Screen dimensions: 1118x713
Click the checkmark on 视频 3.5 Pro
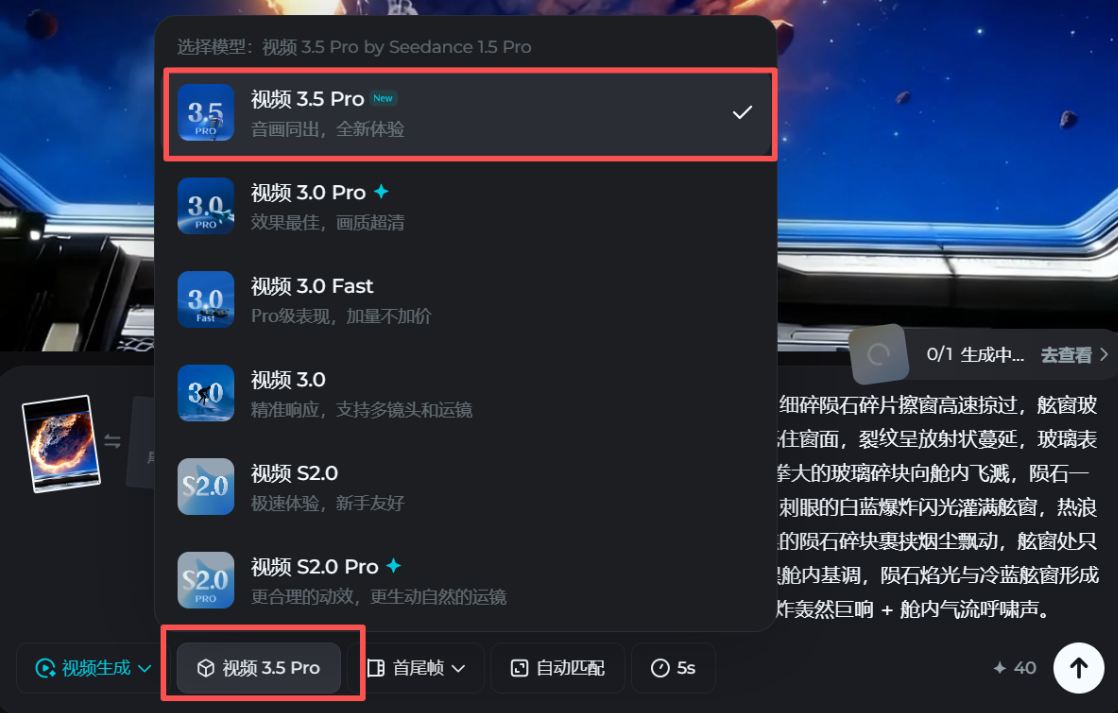(x=742, y=113)
